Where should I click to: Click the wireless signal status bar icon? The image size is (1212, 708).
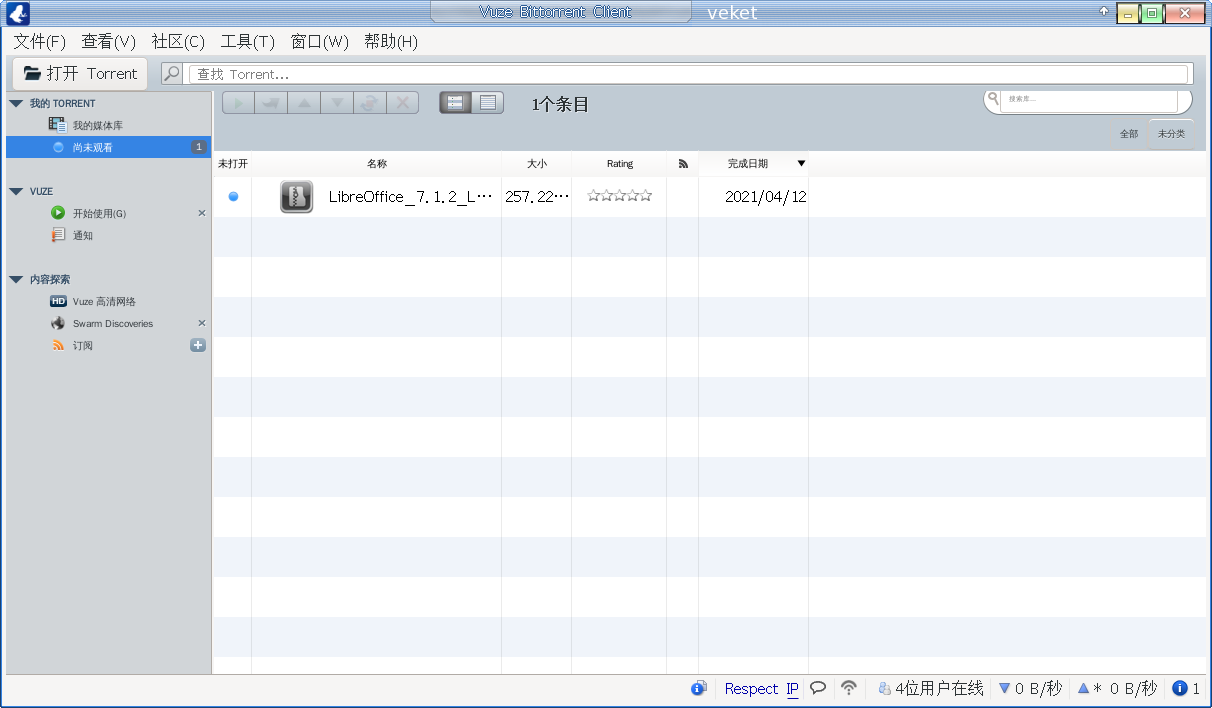(849, 688)
